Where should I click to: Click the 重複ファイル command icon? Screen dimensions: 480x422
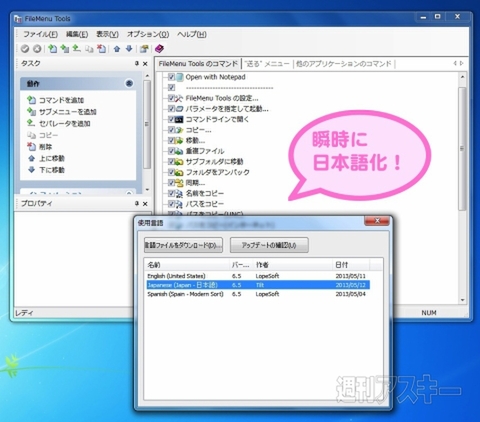[x=180, y=151]
